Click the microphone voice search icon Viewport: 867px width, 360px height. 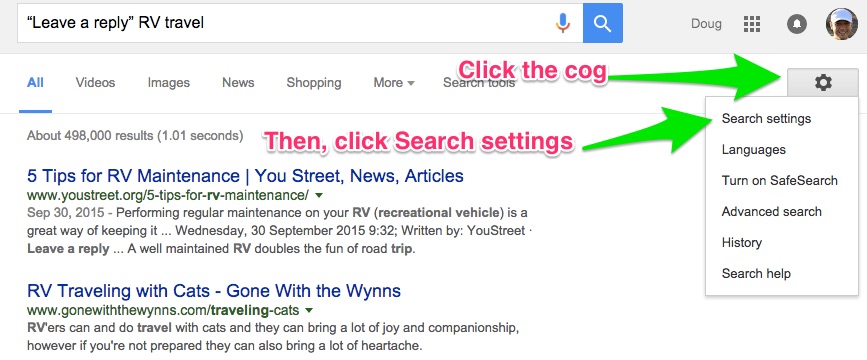point(562,23)
